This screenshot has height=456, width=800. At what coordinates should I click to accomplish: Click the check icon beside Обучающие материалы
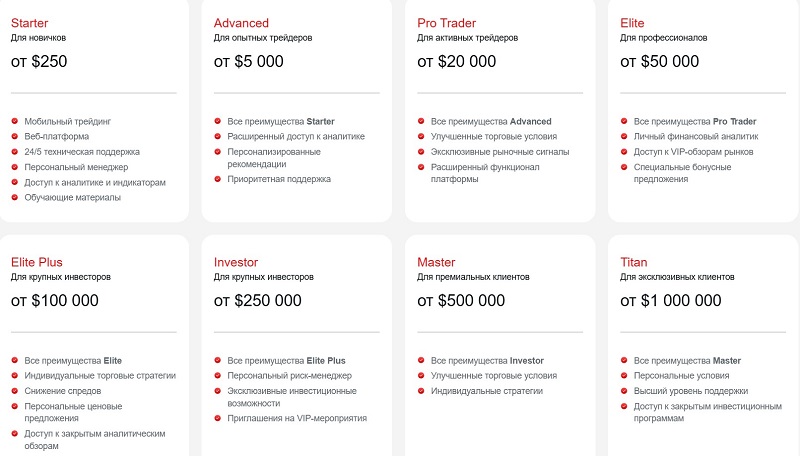pos(15,197)
